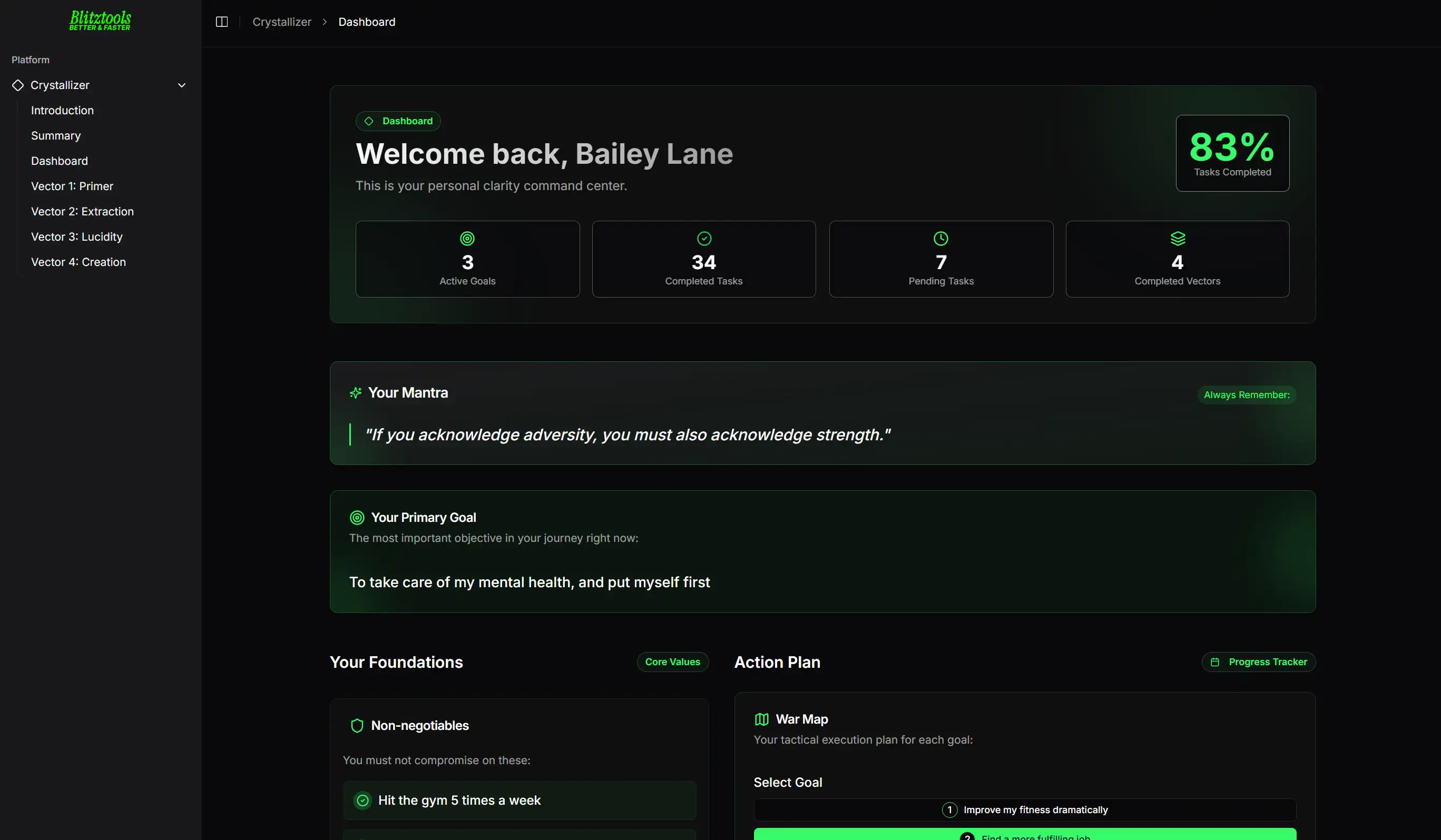Click the mantra quote text
This screenshot has width=1441, height=840.
[628, 435]
